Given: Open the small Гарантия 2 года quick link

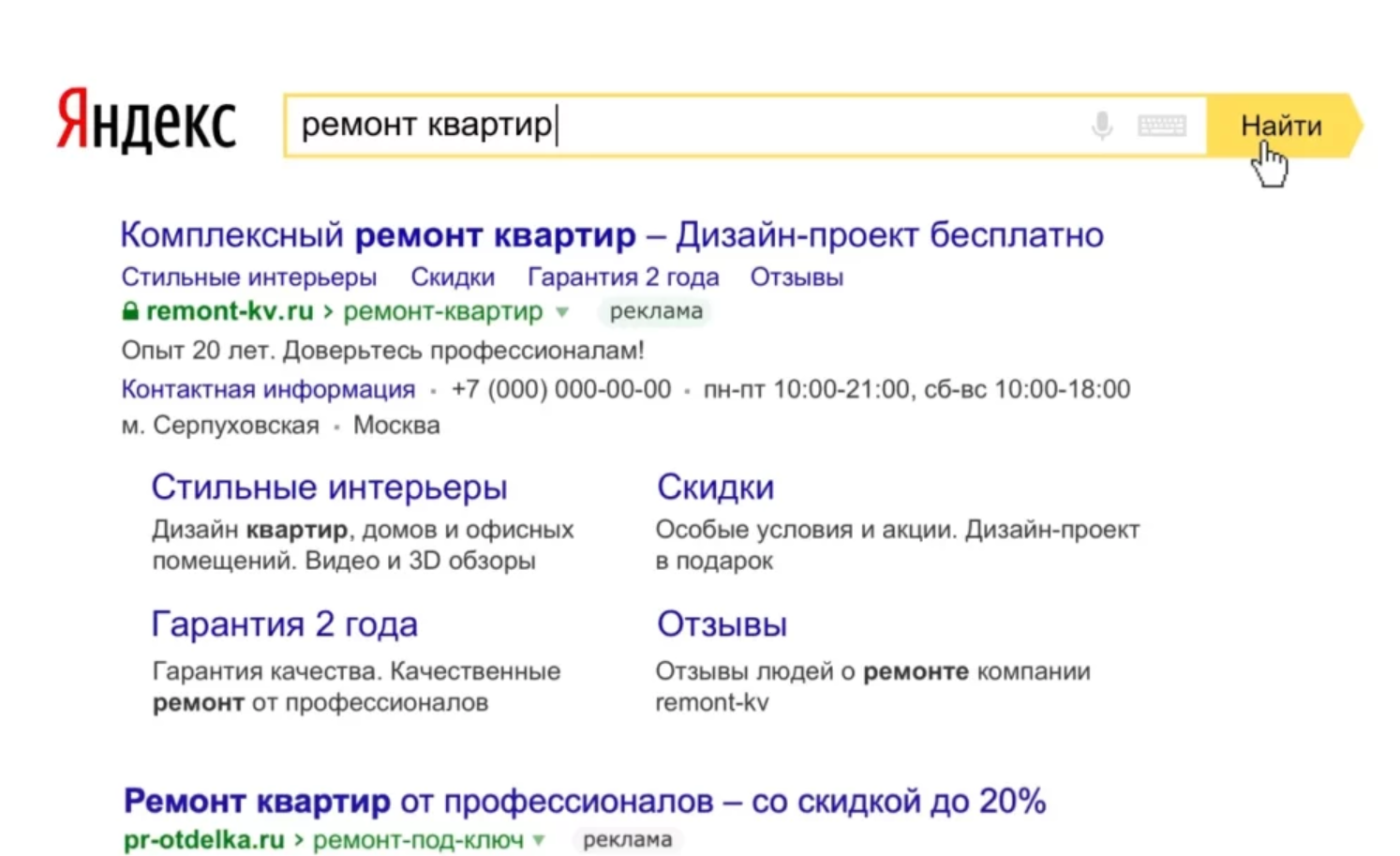Looking at the screenshot, I should (x=623, y=278).
